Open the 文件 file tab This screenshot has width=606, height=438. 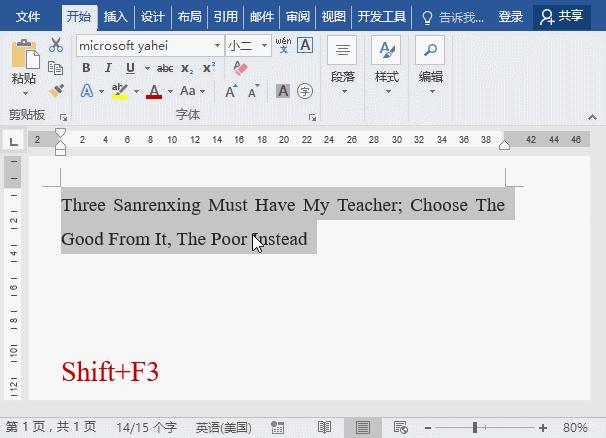[28, 16]
